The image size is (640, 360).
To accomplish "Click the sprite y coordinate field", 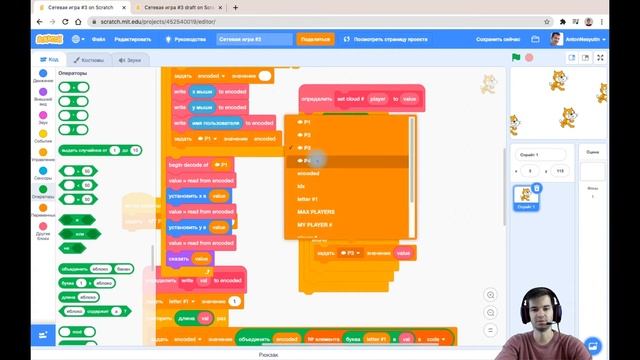I will 560,171.
